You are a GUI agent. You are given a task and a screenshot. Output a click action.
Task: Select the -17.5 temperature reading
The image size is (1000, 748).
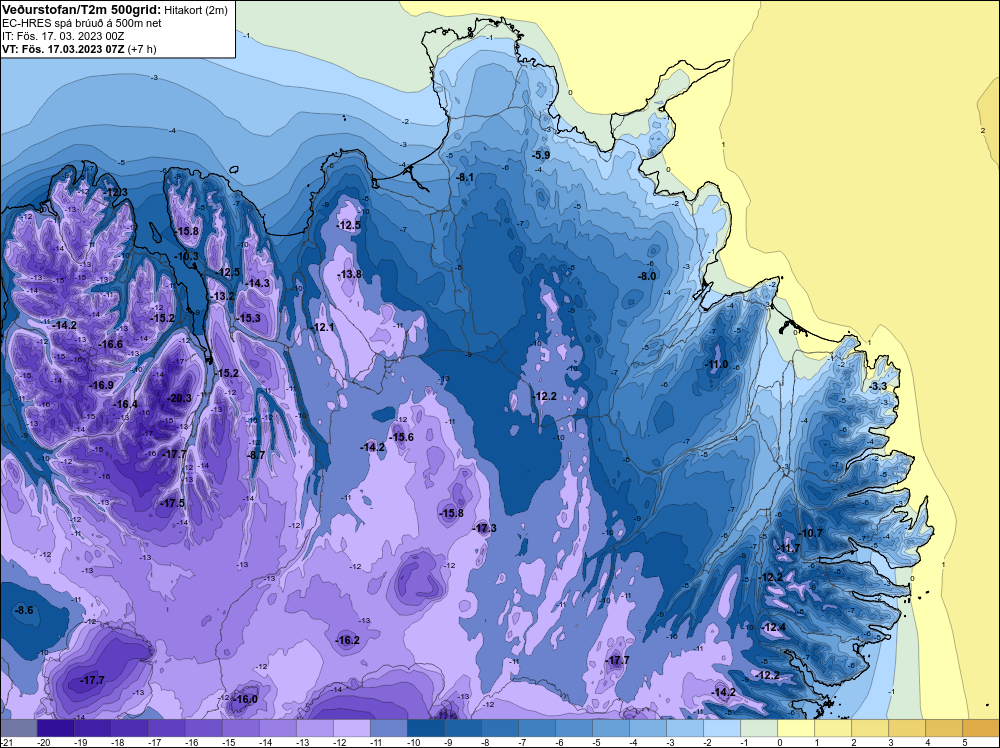(x=172, y=502)
